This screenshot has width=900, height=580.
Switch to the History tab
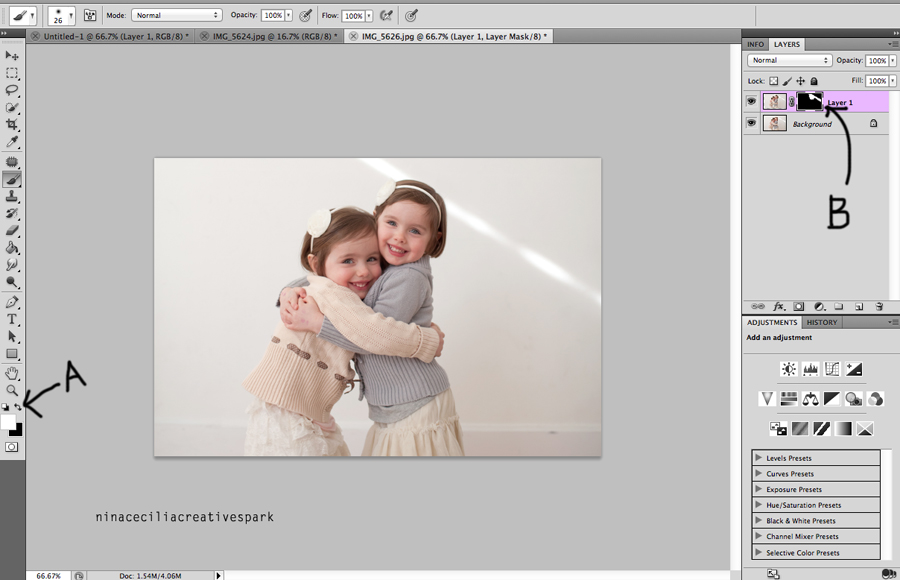tap(821, 323)
